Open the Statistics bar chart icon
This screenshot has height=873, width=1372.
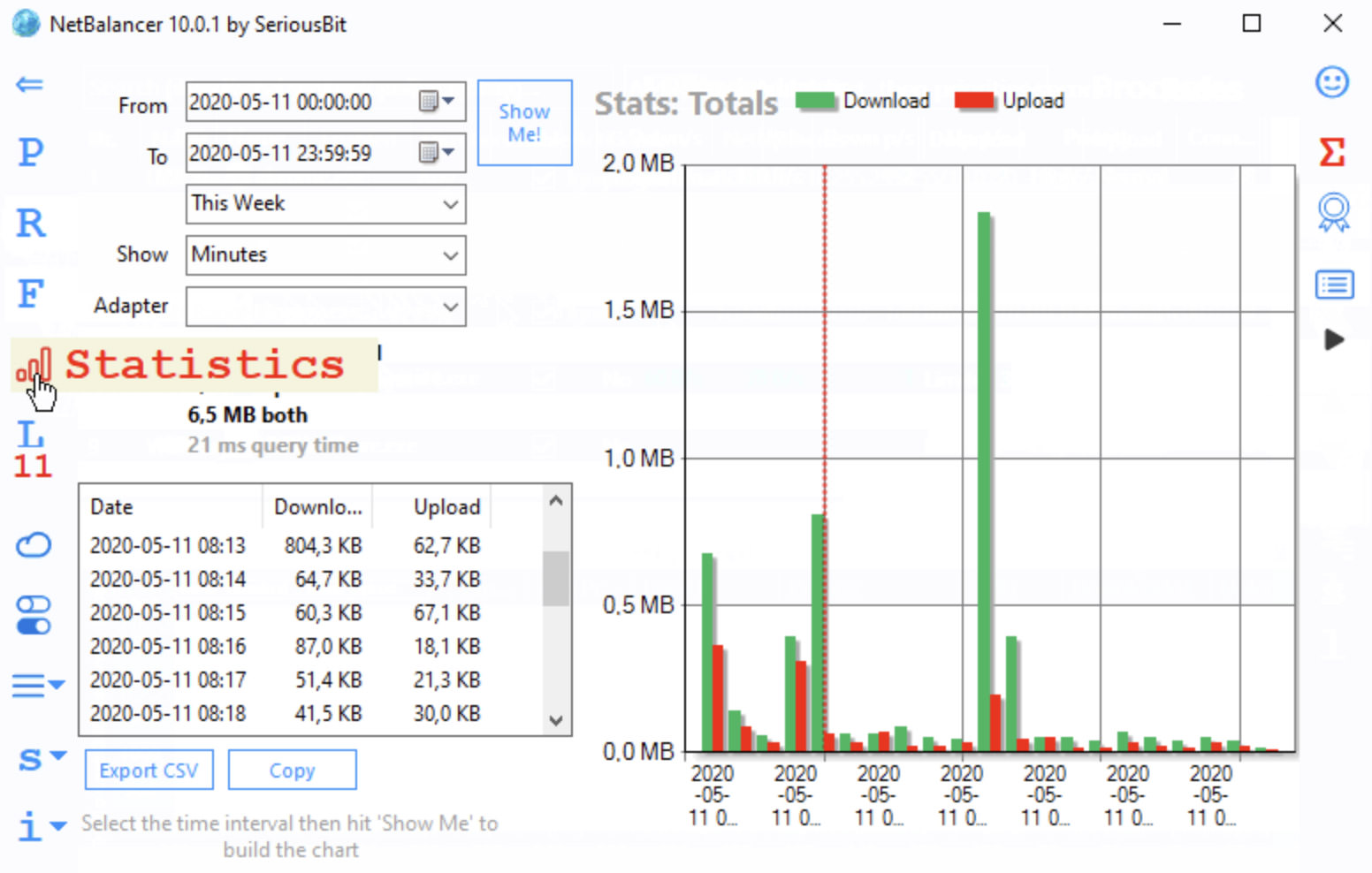point(34,365)
